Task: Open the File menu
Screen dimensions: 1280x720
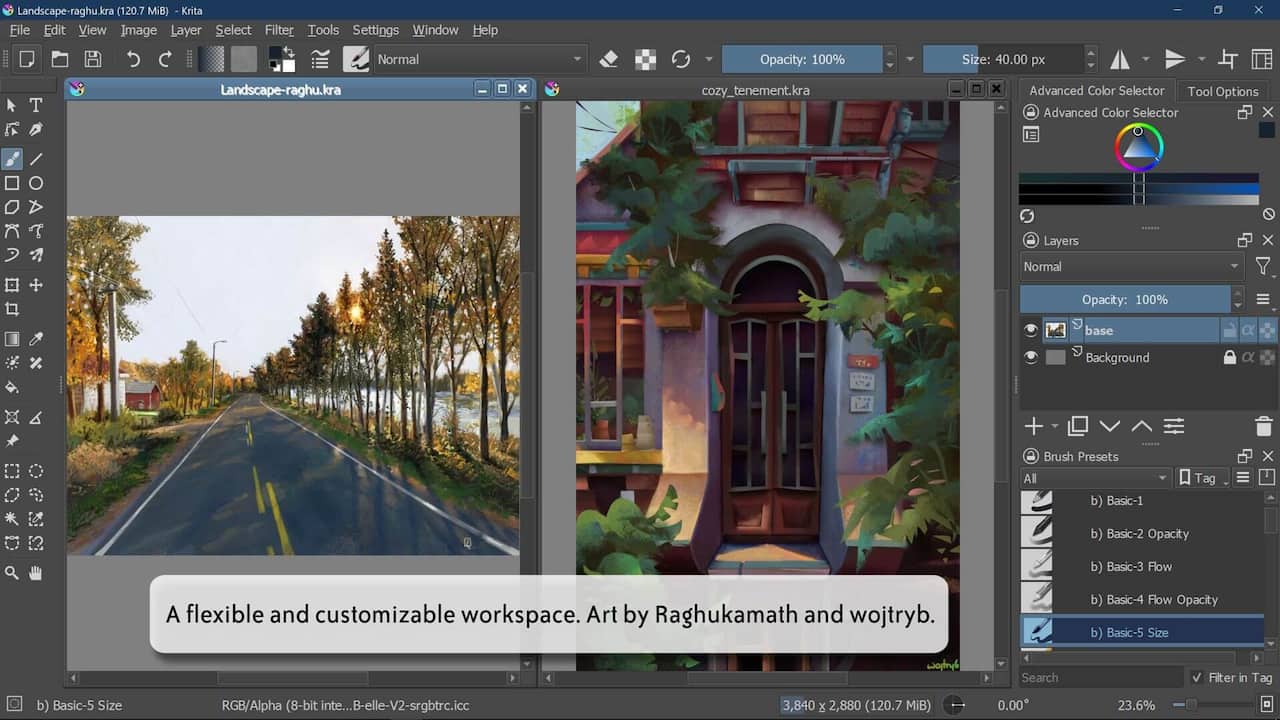Action: click(20, 30)
